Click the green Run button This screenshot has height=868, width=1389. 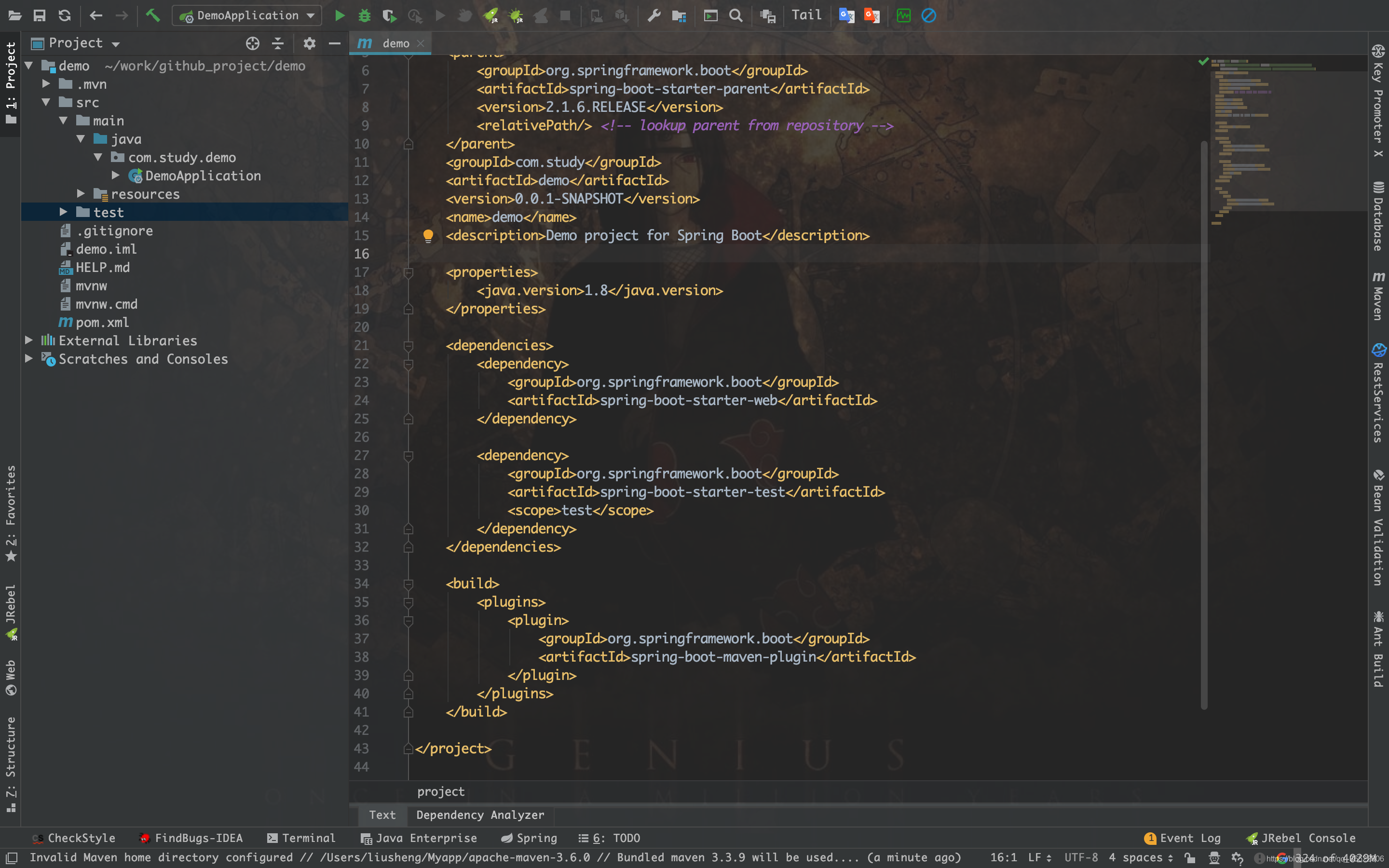pyautogui.click(x=340, y=15)
